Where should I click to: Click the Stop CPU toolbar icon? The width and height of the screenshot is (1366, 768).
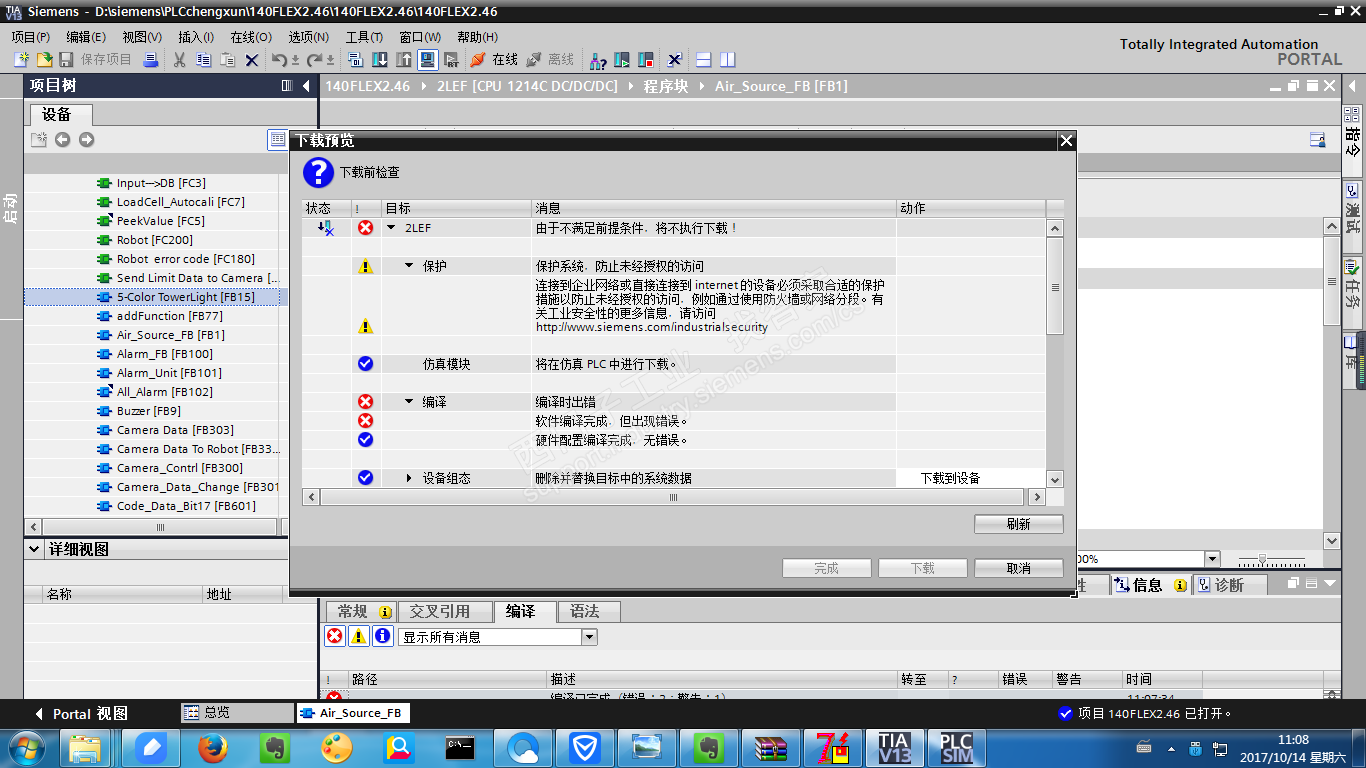pos(646,60)
